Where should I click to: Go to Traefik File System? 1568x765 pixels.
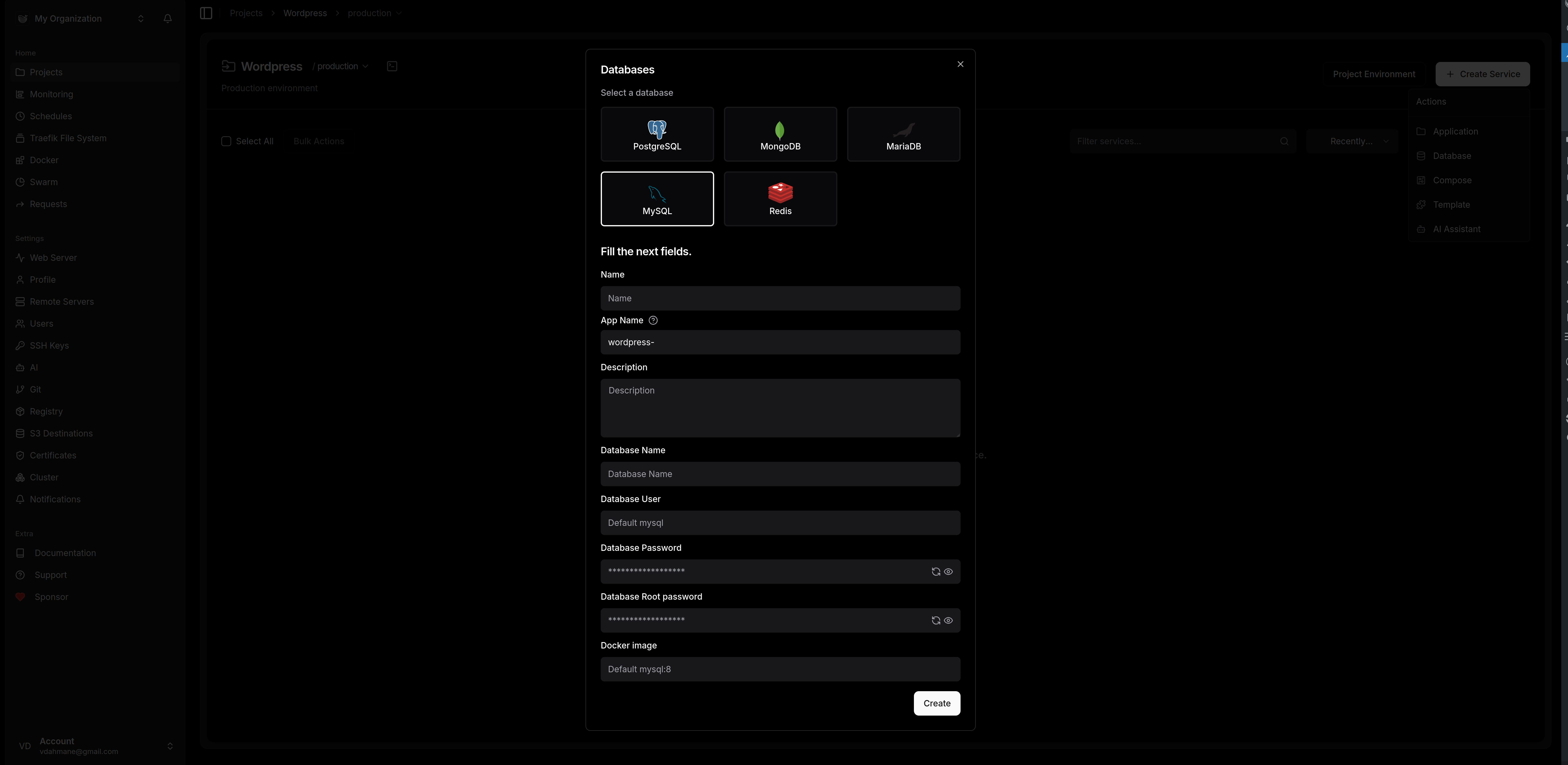click(x=68, y=138)
